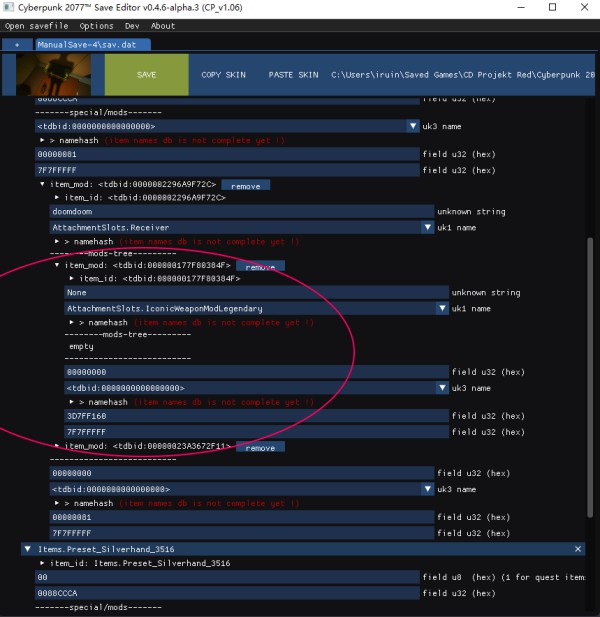Expand item_mod tdbid 00000023A3672F11 node
This screenshot has height=617, width=600.
point(58,446)
